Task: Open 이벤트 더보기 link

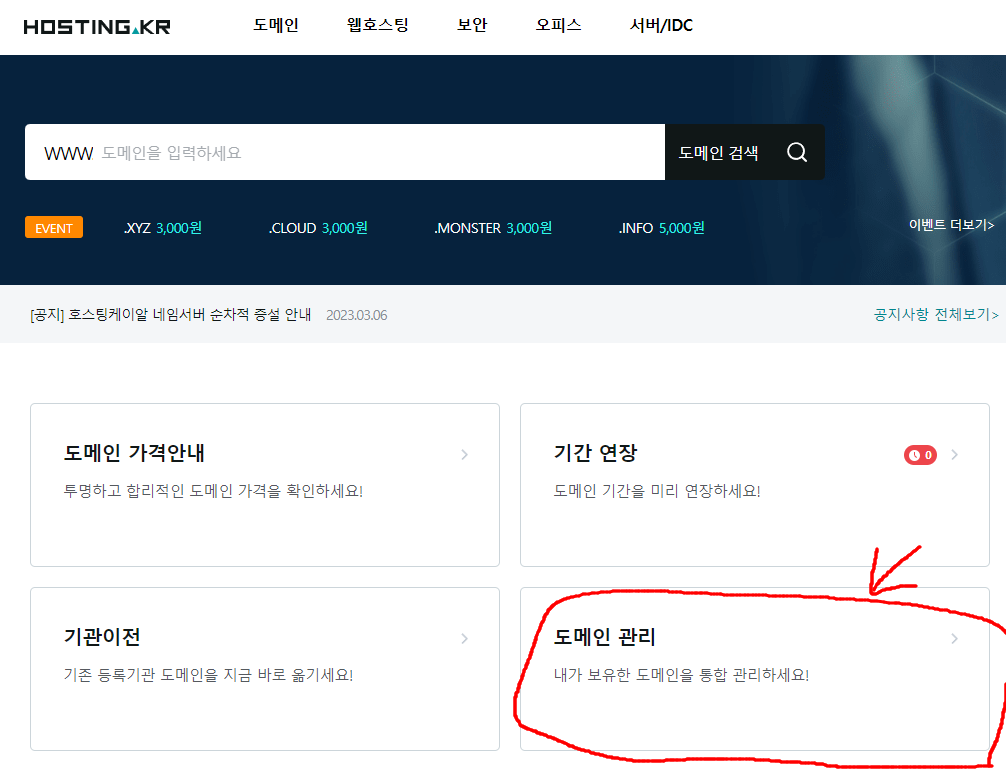Action: [x=951, y=225]
